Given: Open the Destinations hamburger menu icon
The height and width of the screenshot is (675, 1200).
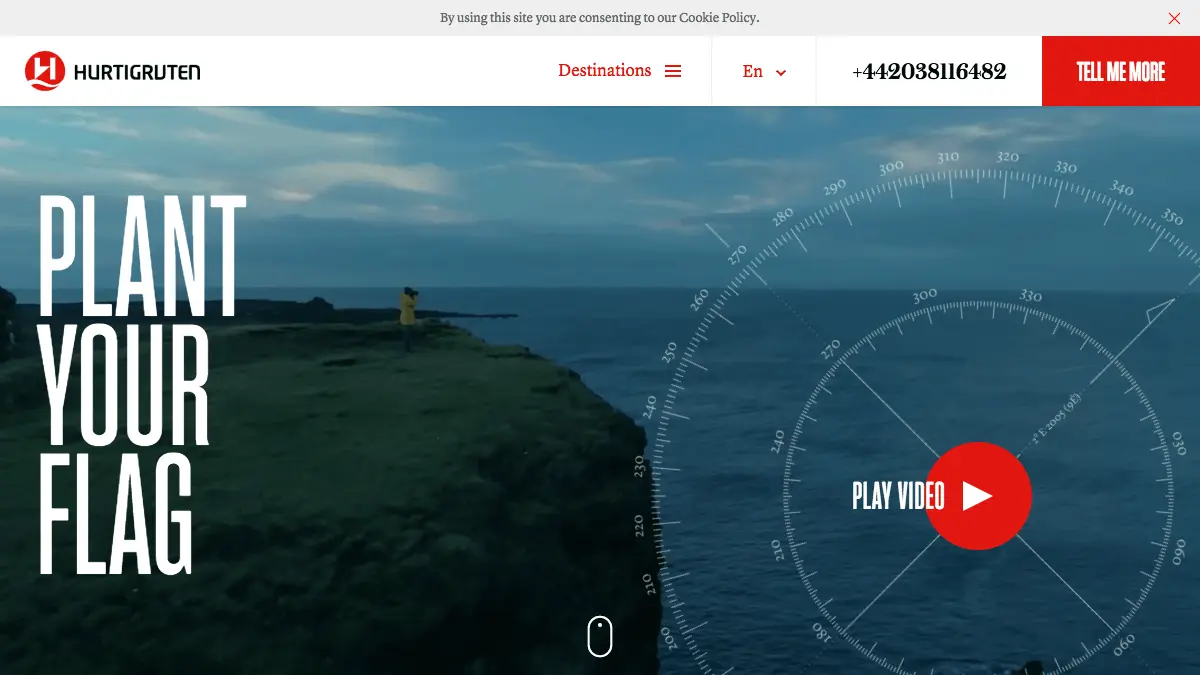Looking at the screenshot, I should (673, 71).
